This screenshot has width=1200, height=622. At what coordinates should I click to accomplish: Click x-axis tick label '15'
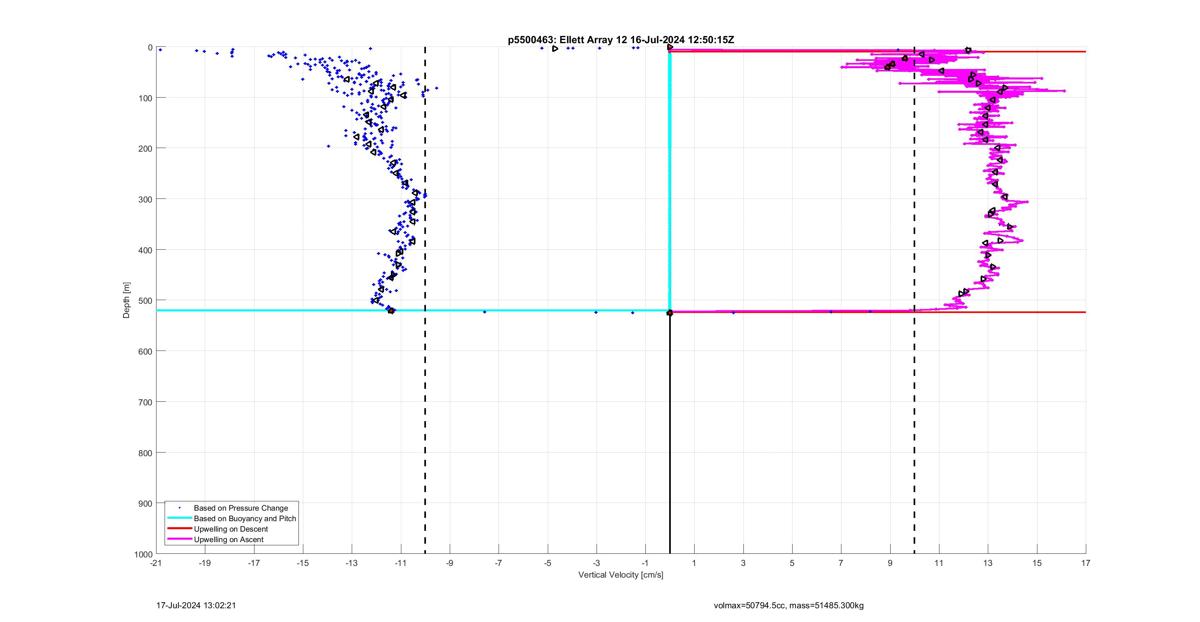pyautogui.click(x=1037, y=563)
